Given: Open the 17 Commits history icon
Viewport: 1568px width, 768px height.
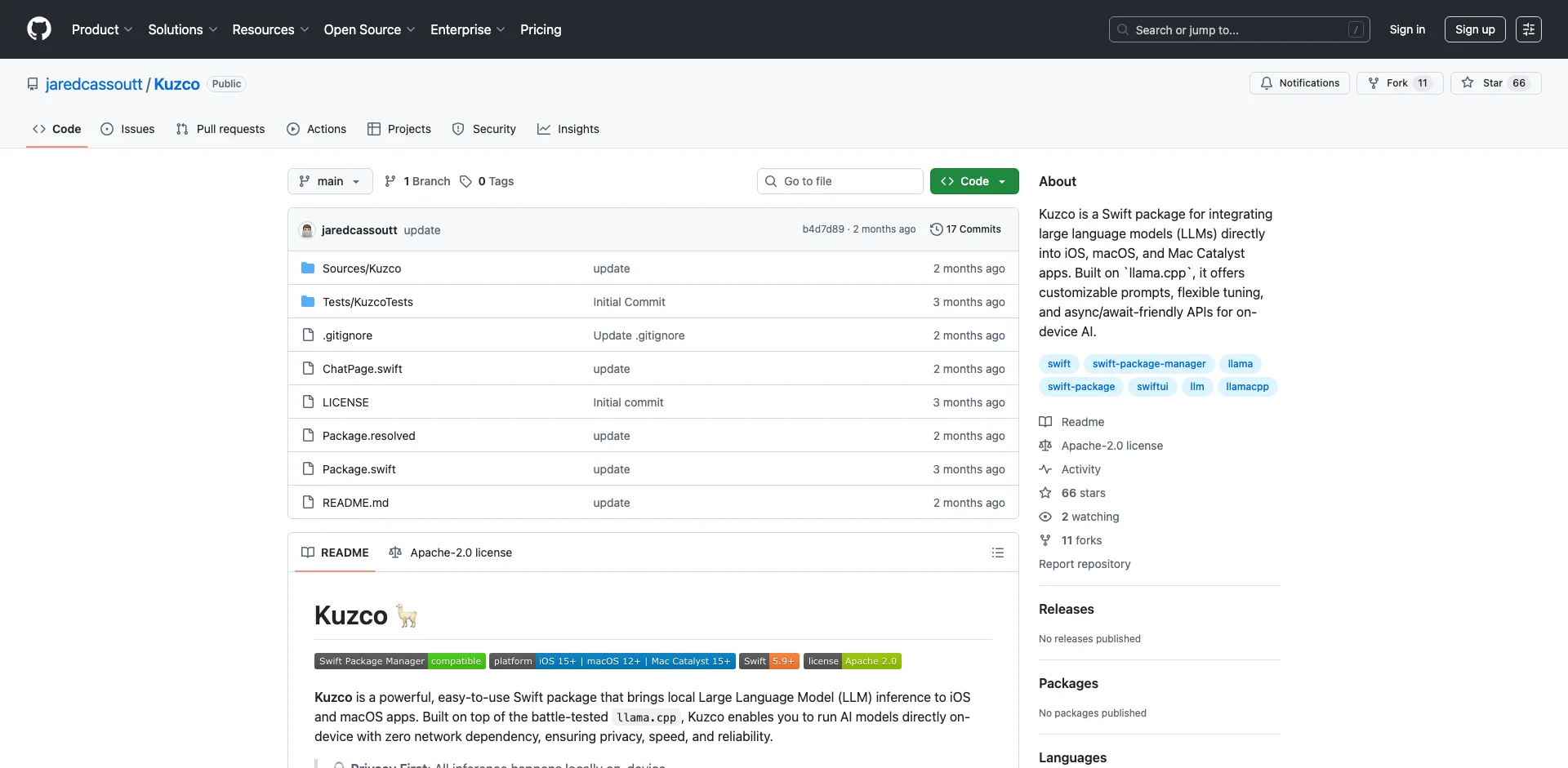Looking at the screenshot, I should 936,229.
